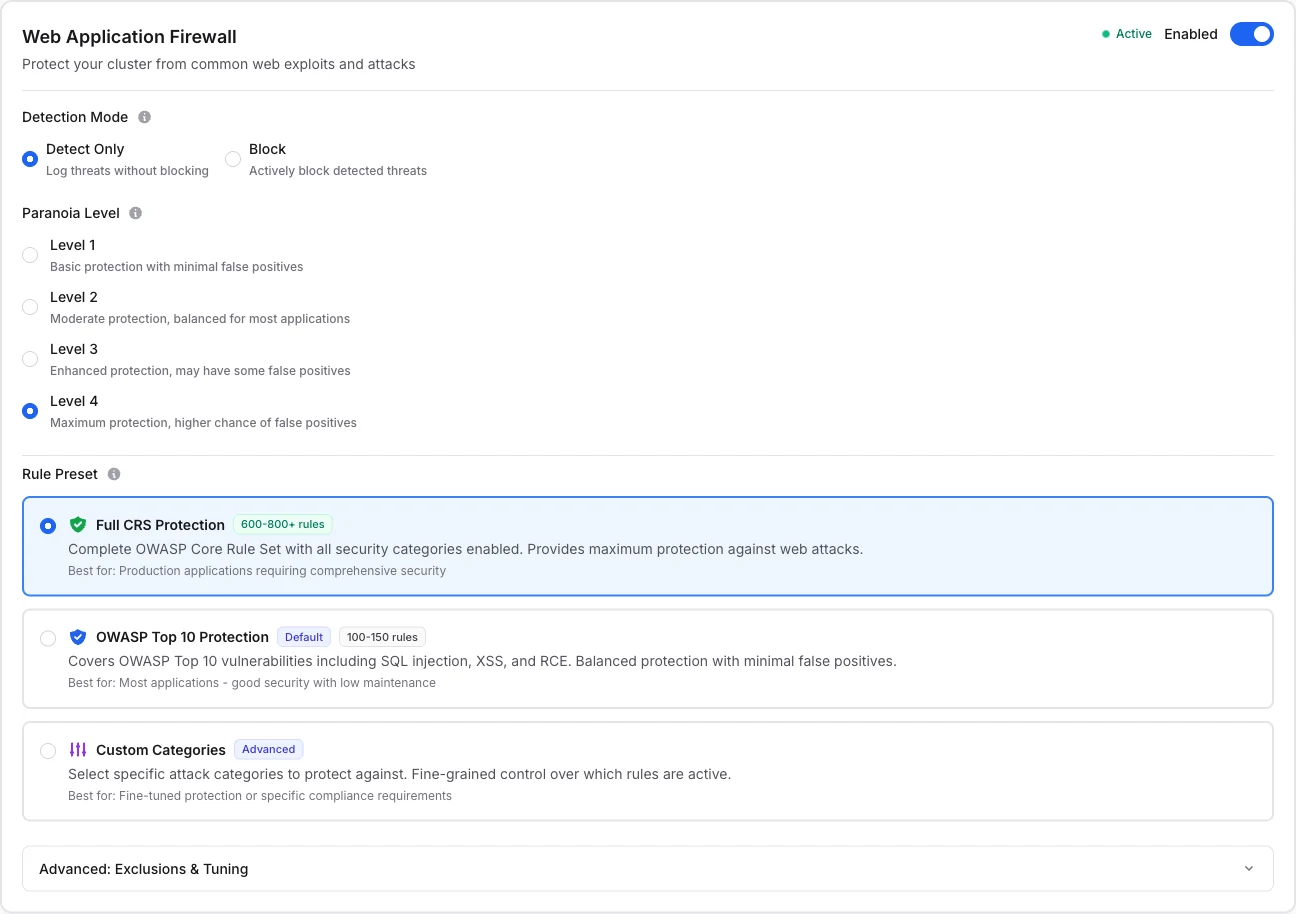Click the green Active status dot
This screenshot has width=1296, height=914.
click(1106, 34)
